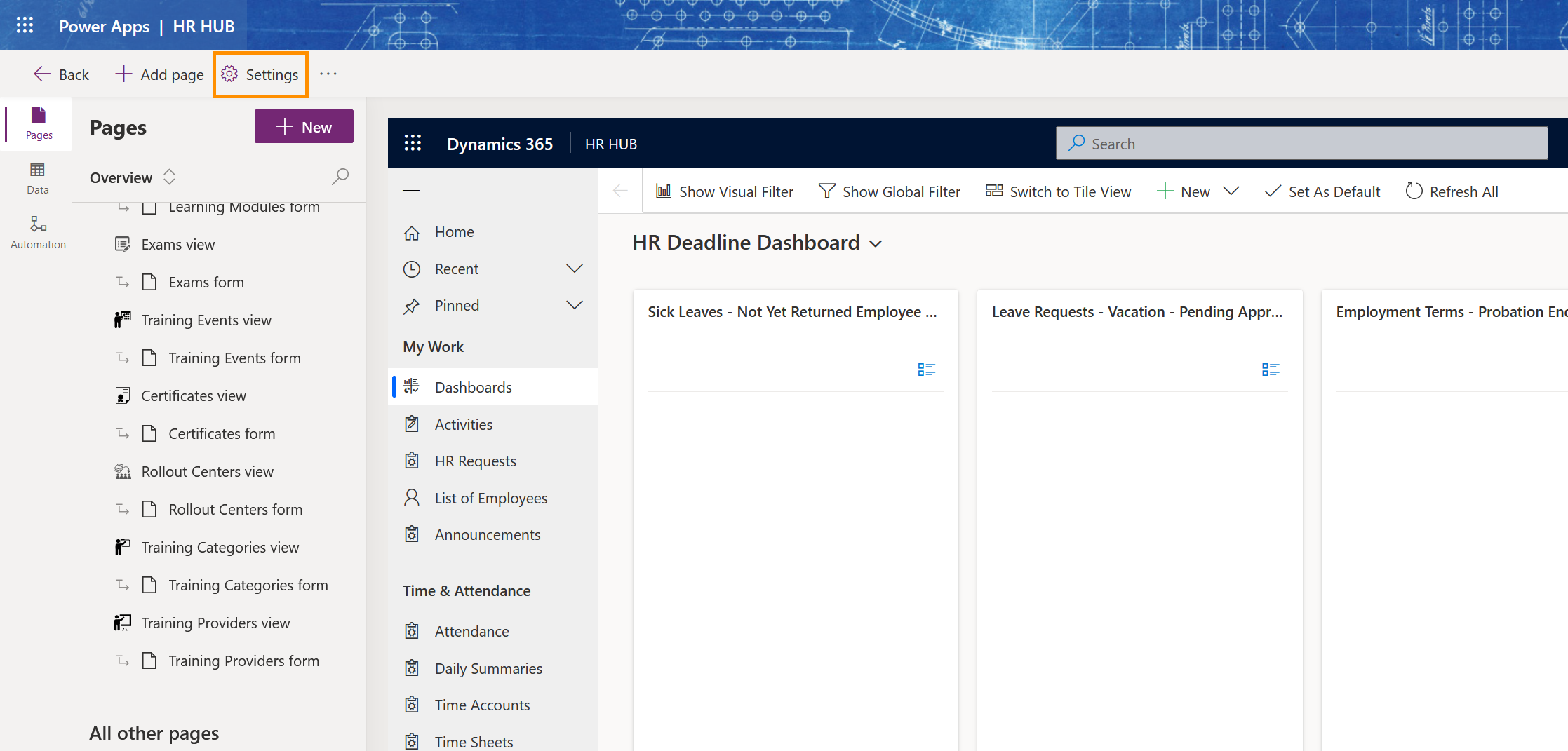
Task: Click the Sick Leaves card title
Action: (x=792, y=312)
